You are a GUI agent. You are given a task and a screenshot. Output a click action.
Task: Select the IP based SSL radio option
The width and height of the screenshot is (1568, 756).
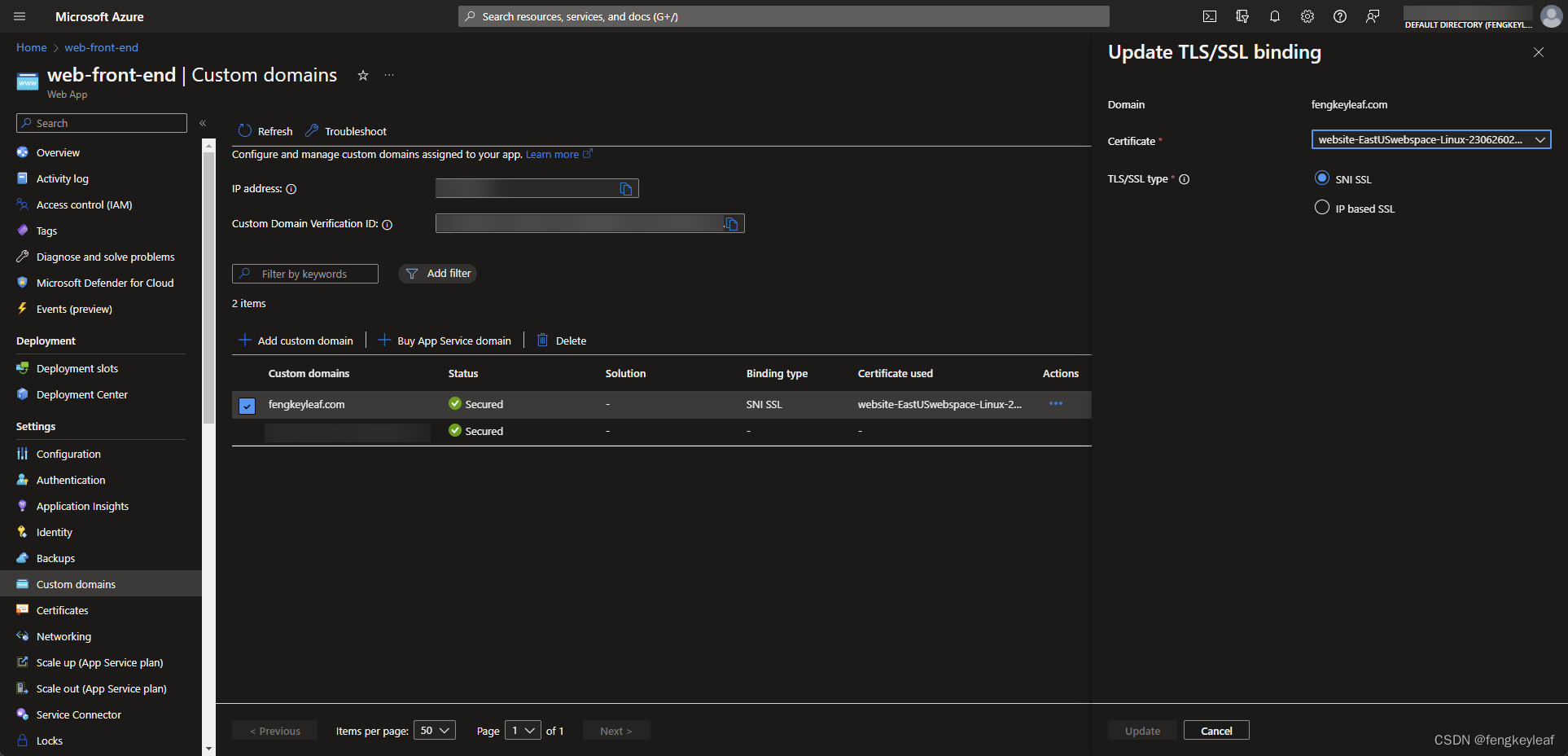1322,208
